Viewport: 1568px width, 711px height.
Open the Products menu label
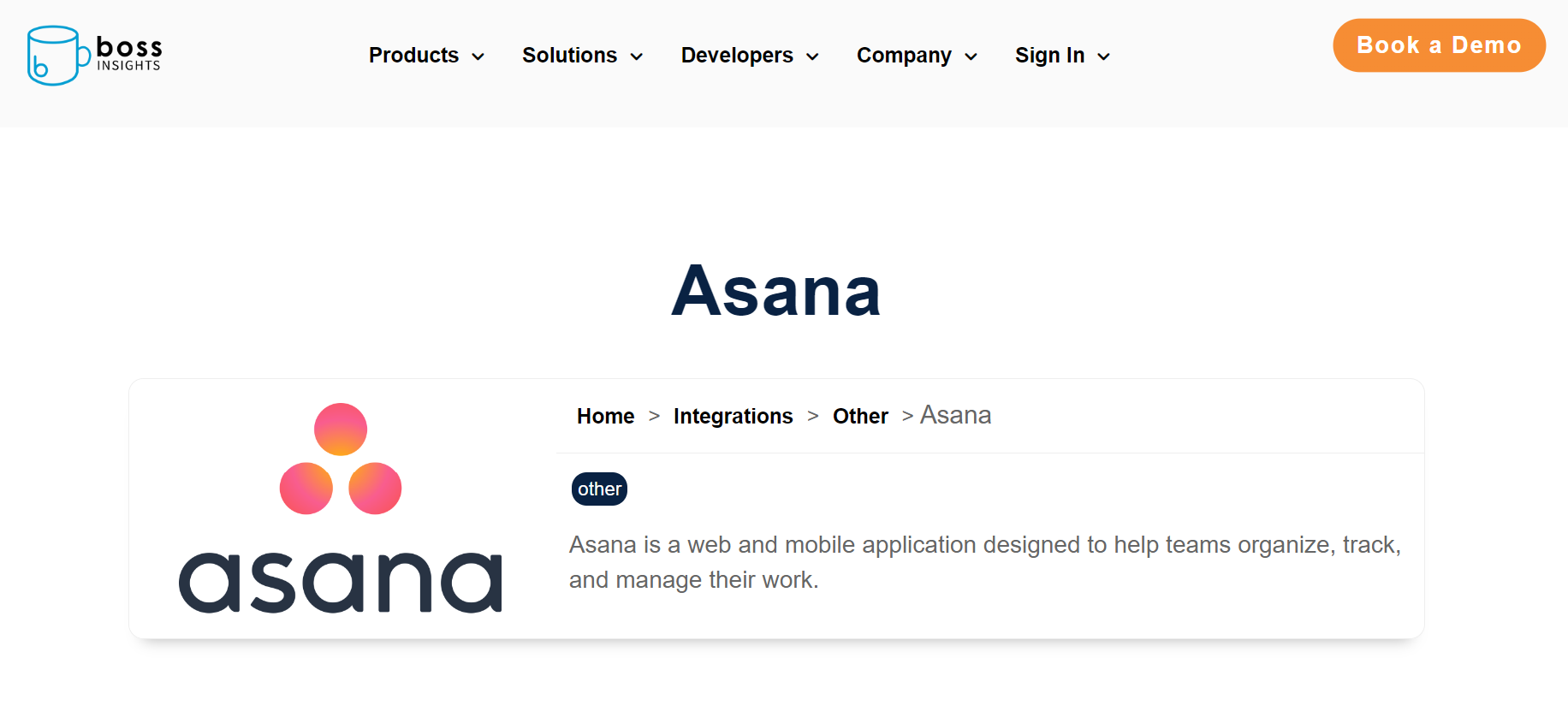[x=413, y=56]
